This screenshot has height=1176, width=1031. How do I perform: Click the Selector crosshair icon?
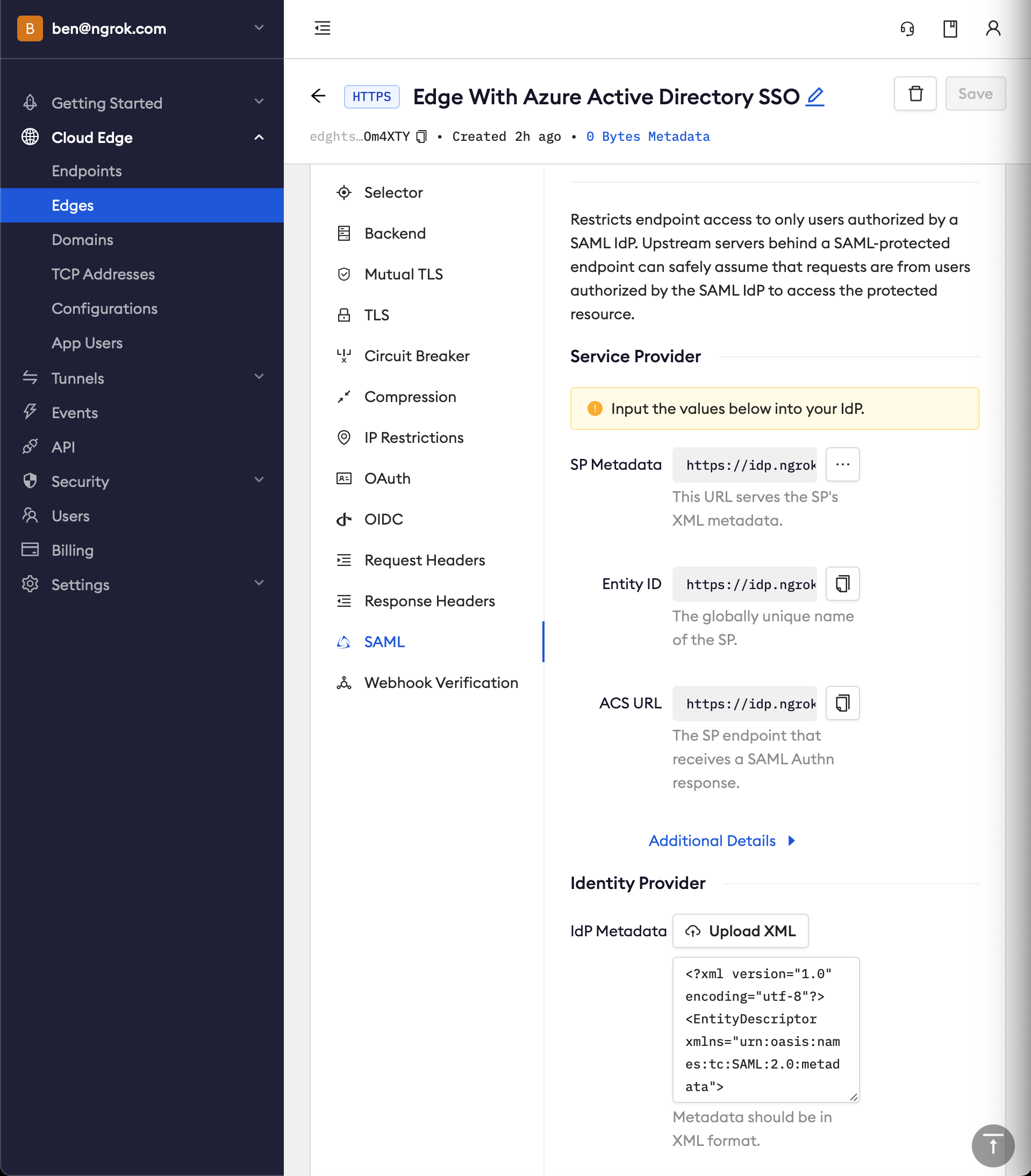(343, 192)
